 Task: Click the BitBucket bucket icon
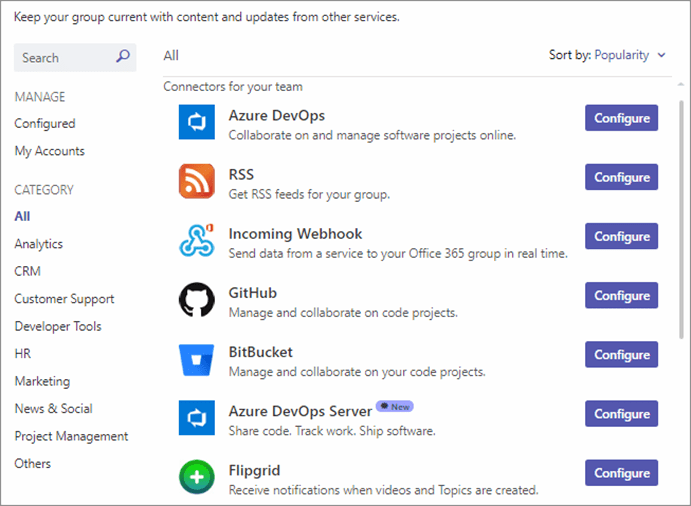point(197,359)
